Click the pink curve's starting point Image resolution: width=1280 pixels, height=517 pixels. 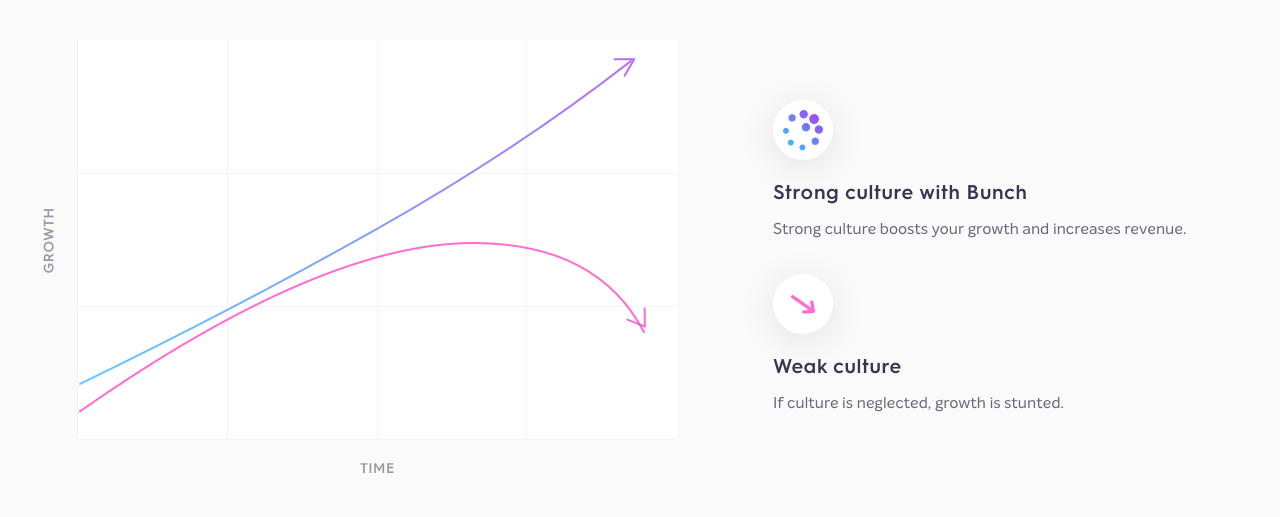pos(82,409)
